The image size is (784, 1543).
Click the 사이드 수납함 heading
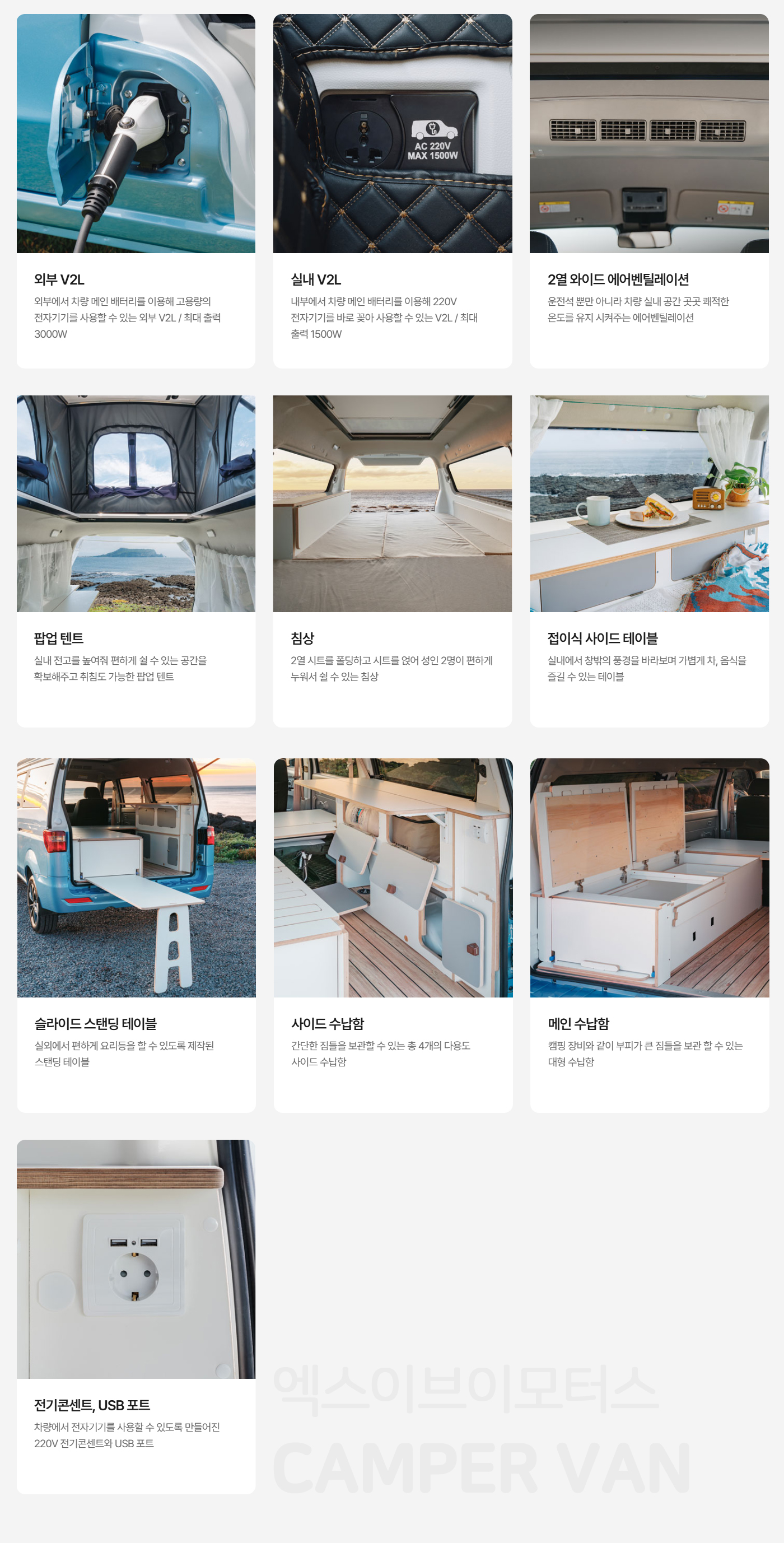(x=328, y=1024)
